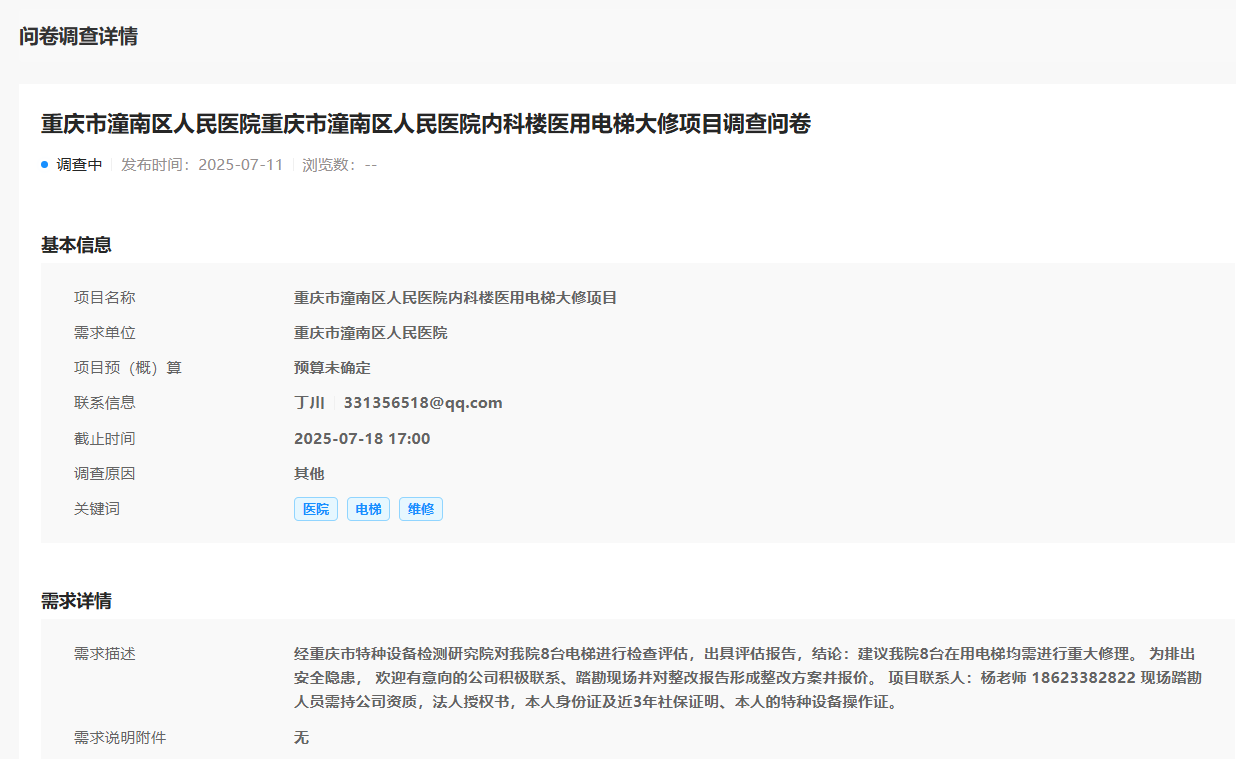Click the 维修 keyword tag
The width and height of the screenshot is (1236, 759).
click(421, 509)
